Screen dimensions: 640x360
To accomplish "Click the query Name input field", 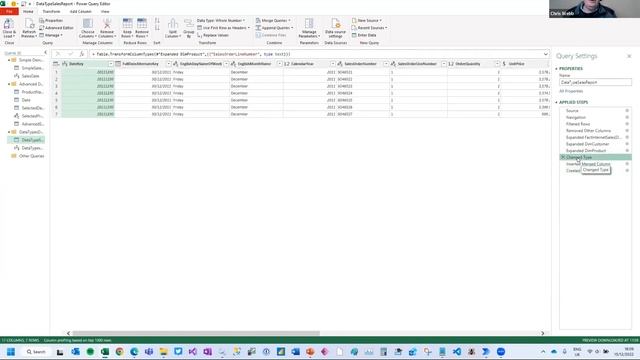I will coord(595,82).
